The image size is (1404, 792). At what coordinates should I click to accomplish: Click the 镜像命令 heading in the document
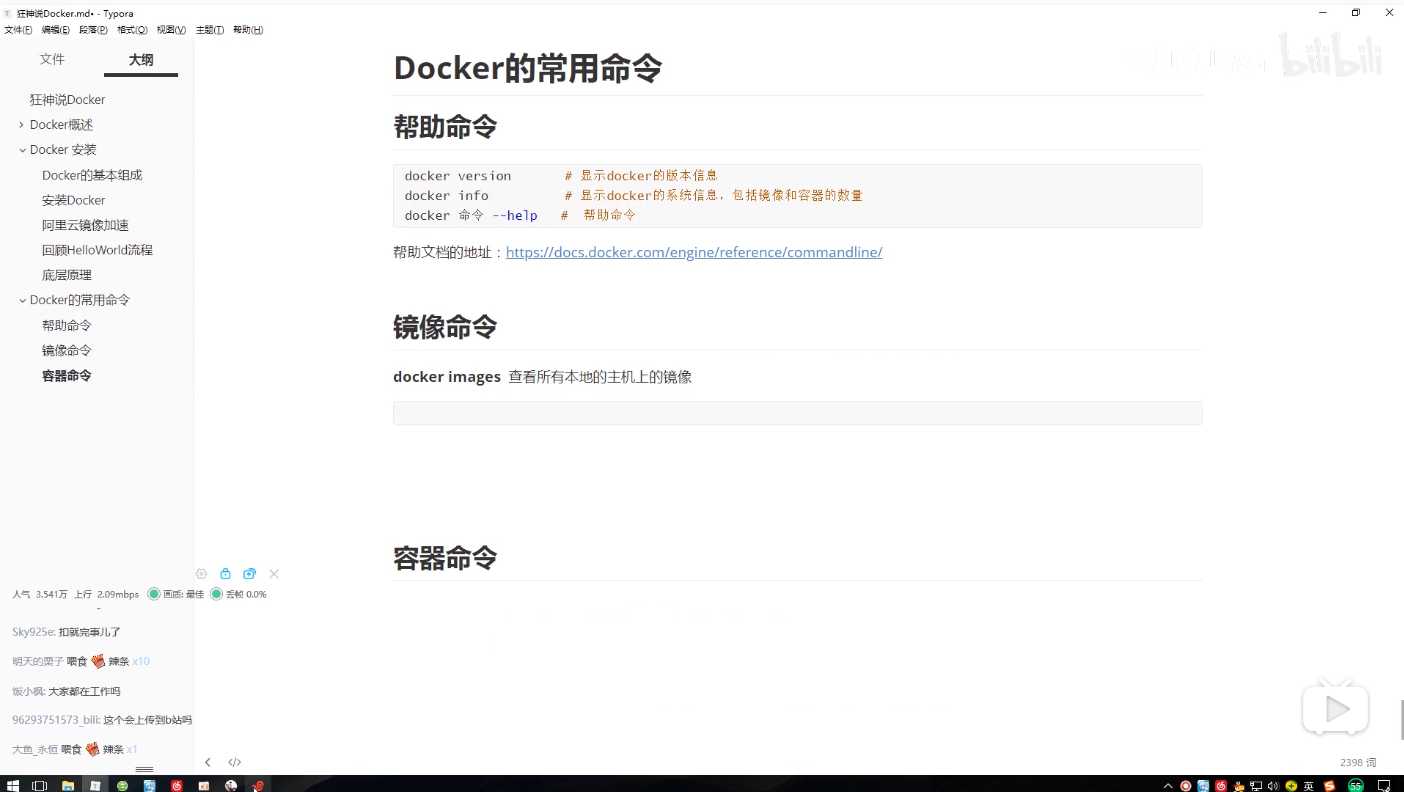(445, 327)
